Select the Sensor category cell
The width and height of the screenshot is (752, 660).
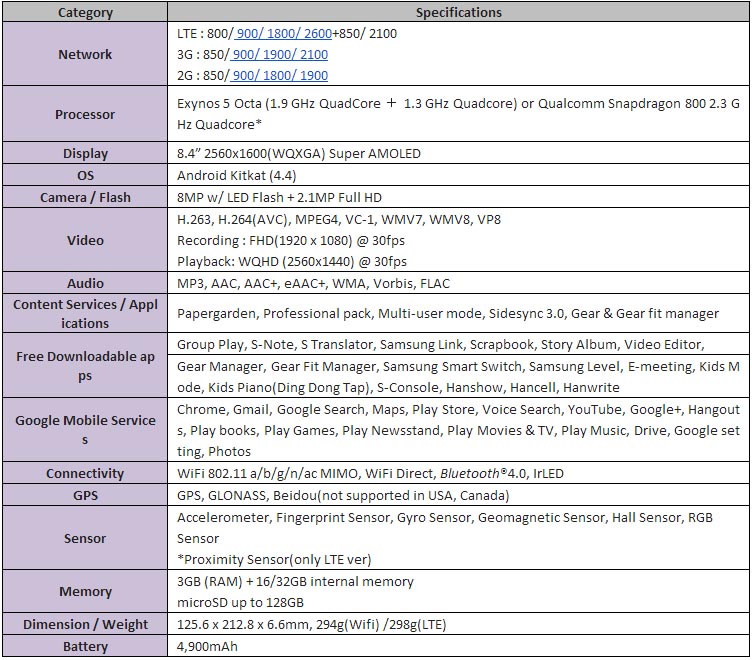(85, 538)
